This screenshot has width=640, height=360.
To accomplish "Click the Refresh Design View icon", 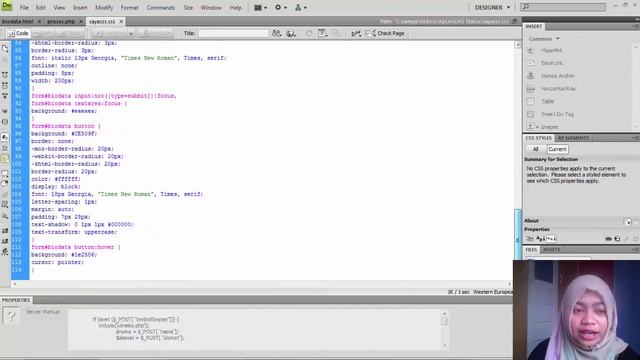I will pyautogui.click(x=309, y=33).
